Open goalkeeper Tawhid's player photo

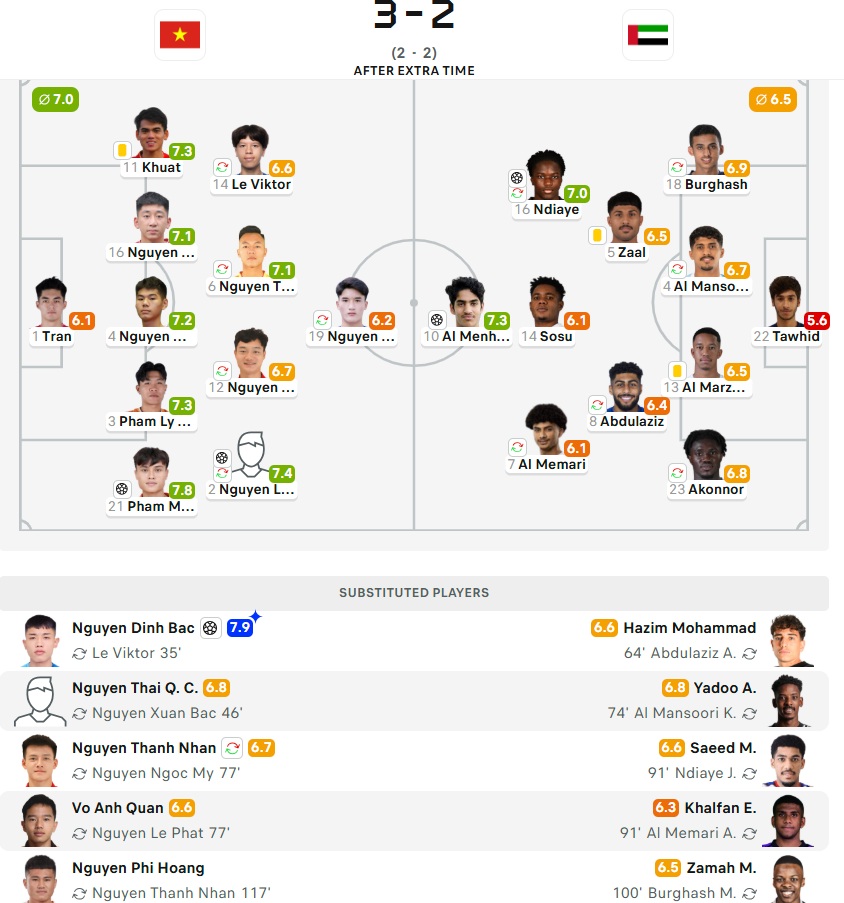pyautogui.click(x=786, y=302)
